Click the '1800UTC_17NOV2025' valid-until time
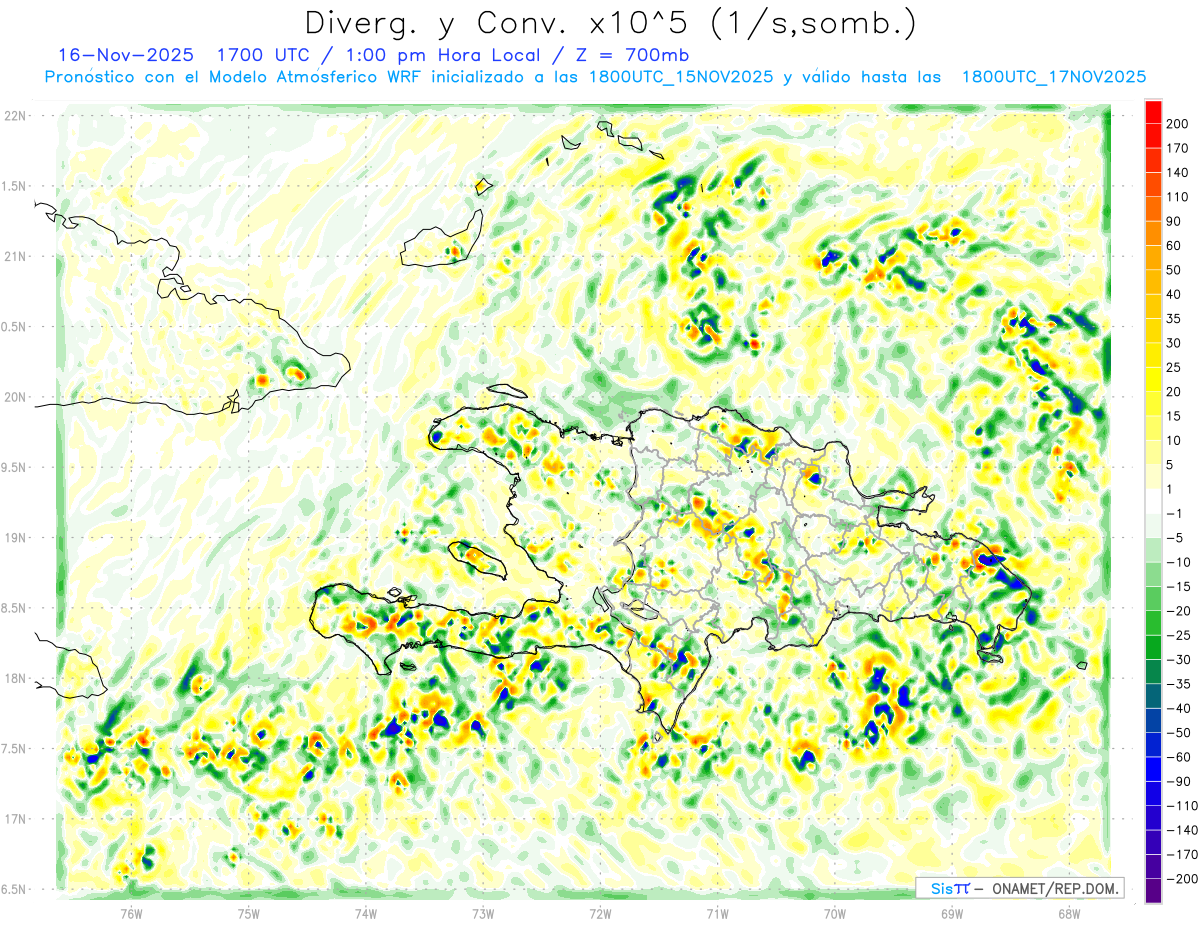 (1053, 77)
